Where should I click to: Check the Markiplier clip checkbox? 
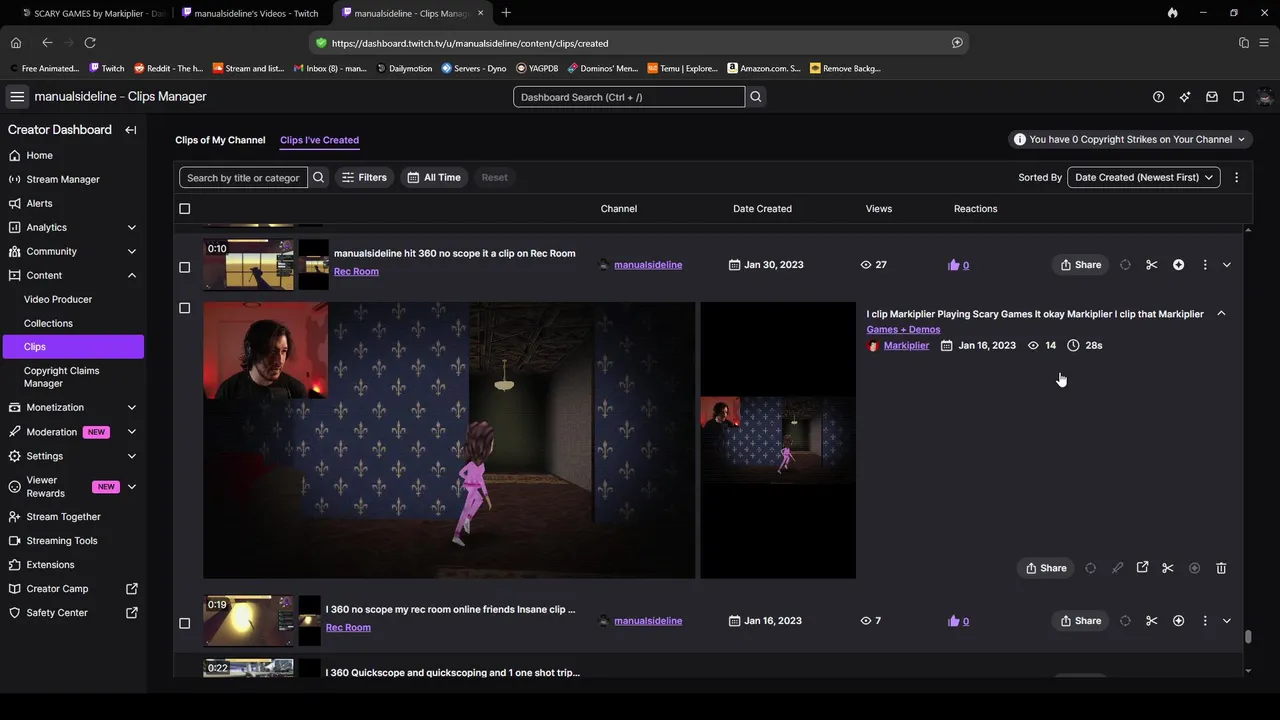click(x=184, y=308)
